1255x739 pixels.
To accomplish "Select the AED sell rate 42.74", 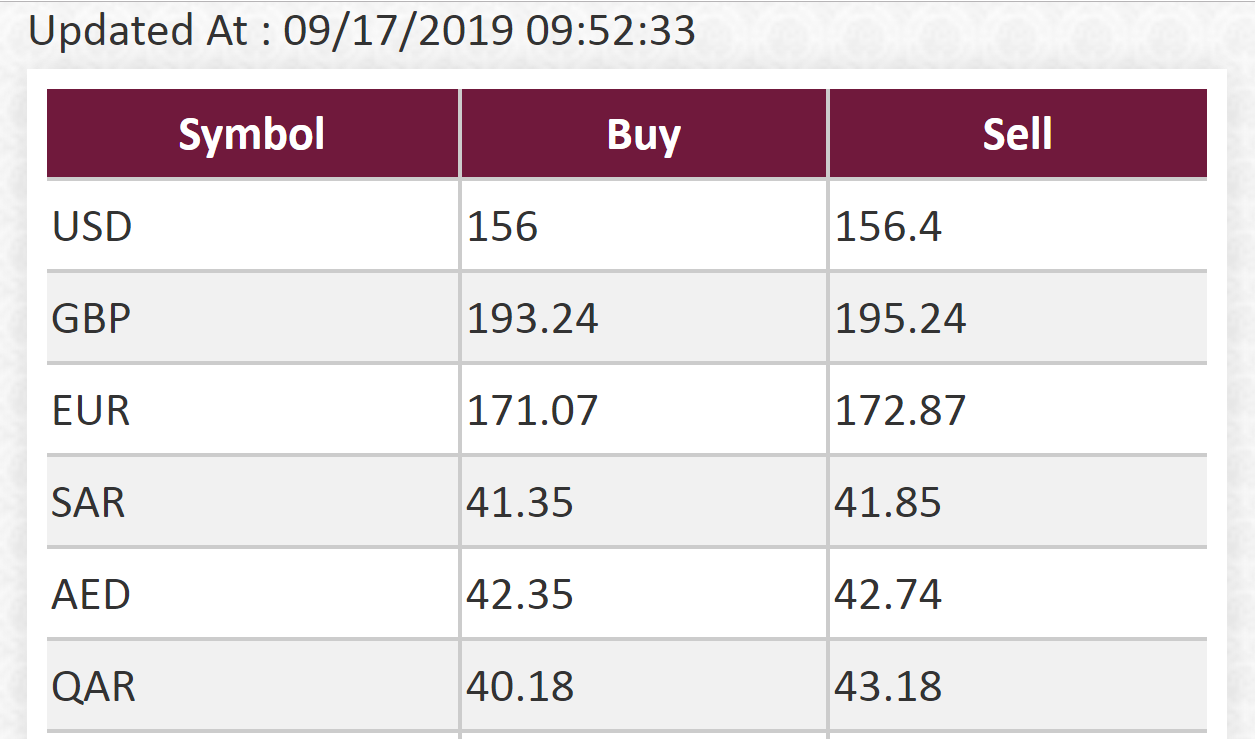I will click(x=888, y=595).
